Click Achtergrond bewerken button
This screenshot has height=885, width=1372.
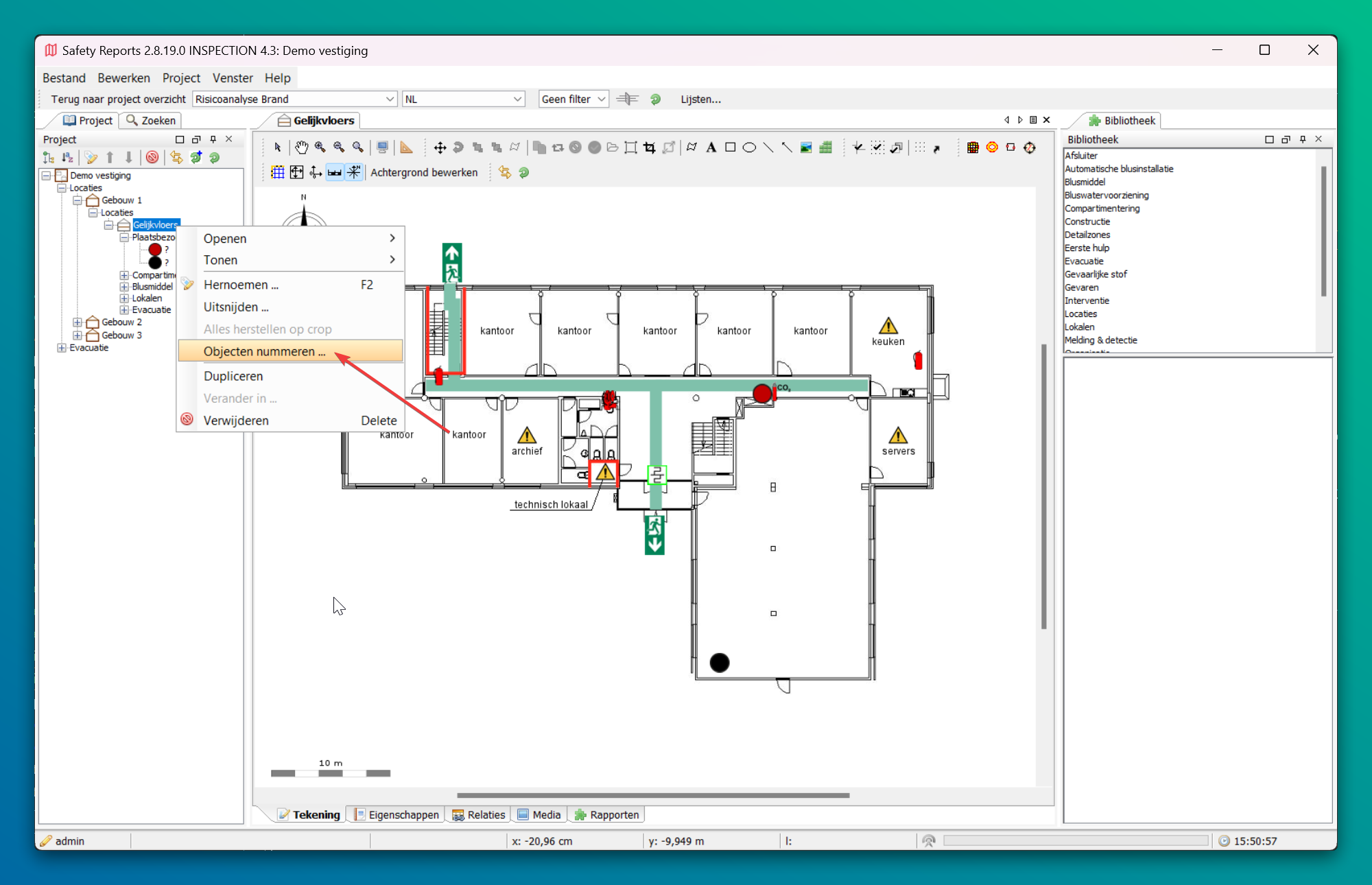tap(424, 172)
